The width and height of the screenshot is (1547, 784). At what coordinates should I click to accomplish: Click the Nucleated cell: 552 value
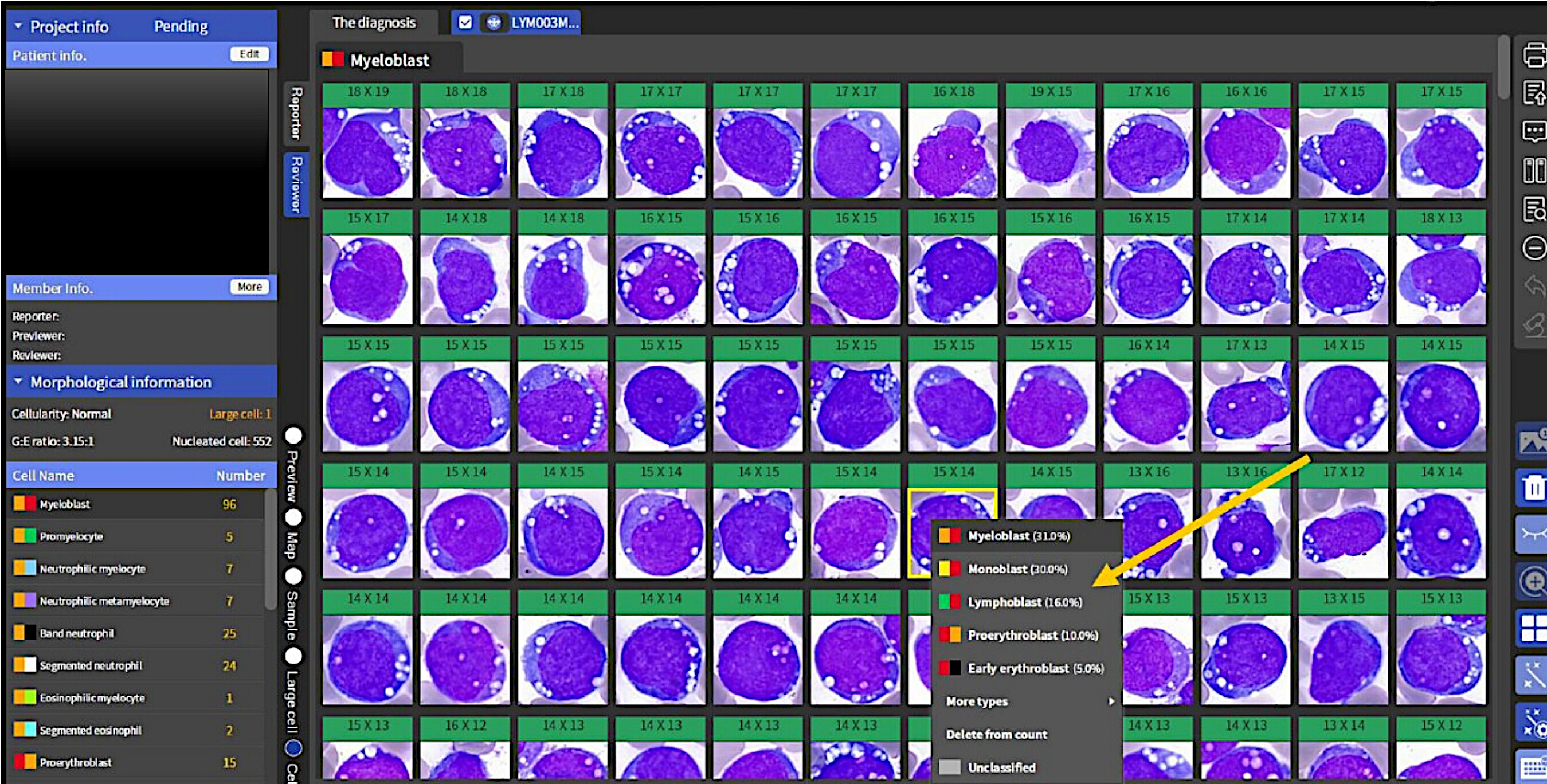(222, 441)
